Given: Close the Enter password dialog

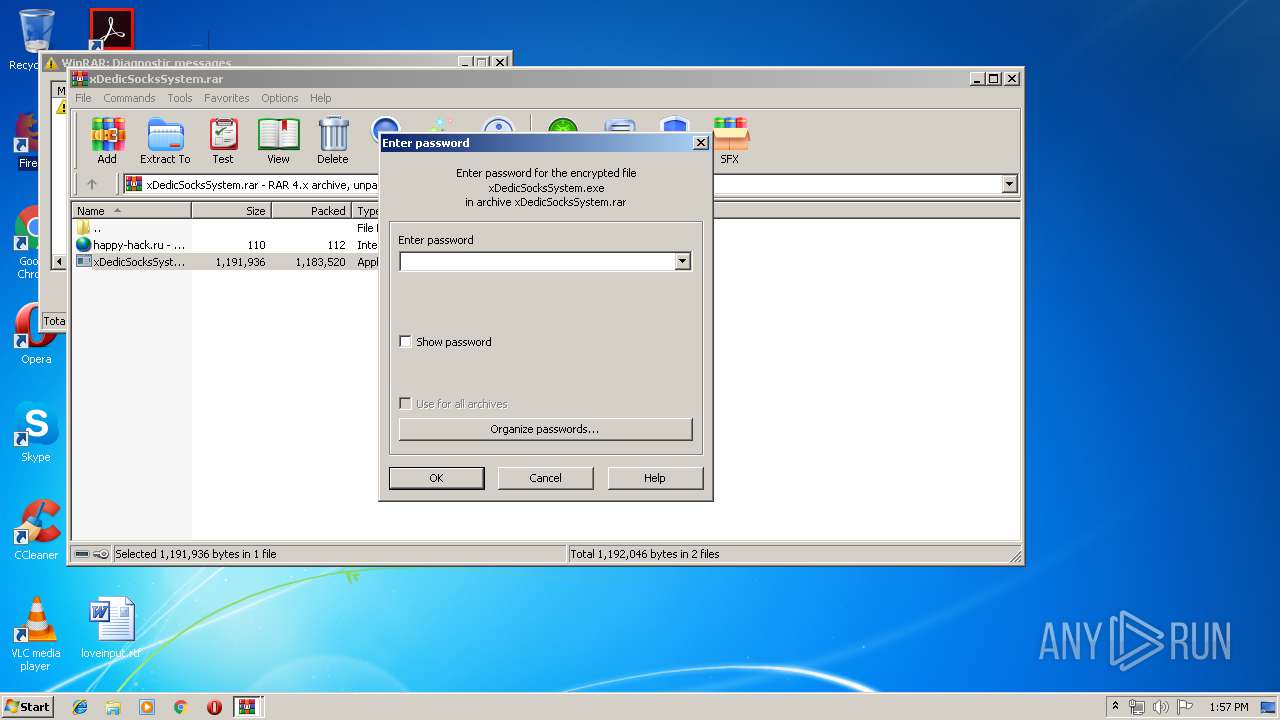Looking at the screenshot, I should tap(701, 143).
